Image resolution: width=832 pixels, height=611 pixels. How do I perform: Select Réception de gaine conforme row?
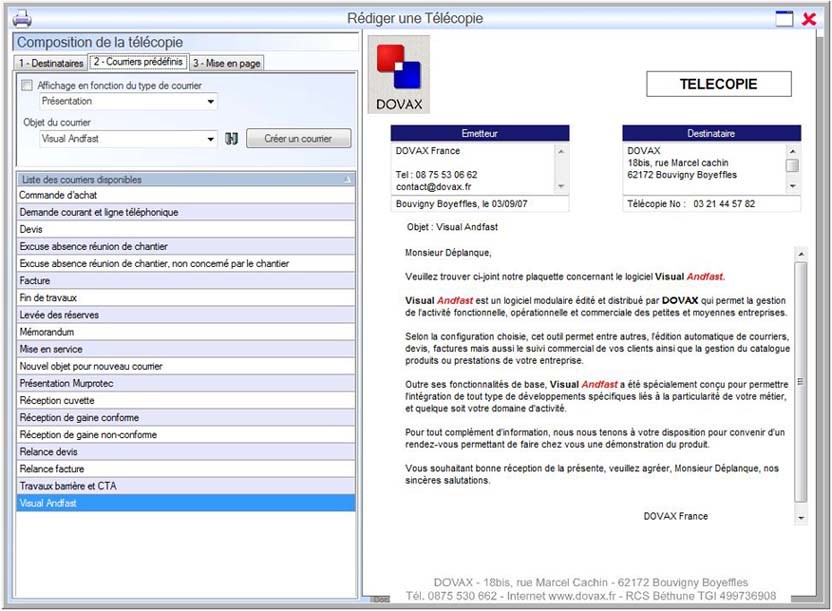coord(186,417)
